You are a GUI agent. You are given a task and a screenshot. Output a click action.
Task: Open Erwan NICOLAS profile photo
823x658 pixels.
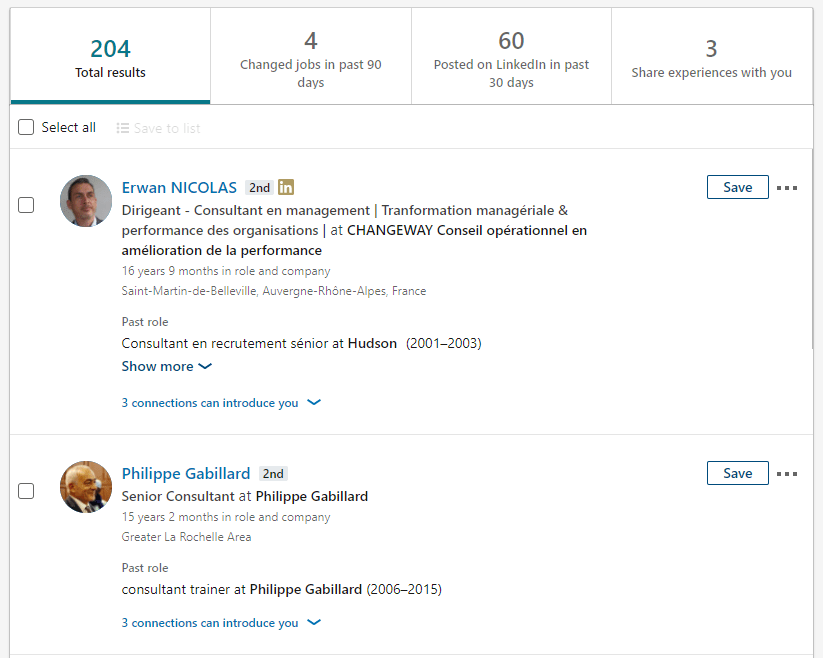point(86,201)
